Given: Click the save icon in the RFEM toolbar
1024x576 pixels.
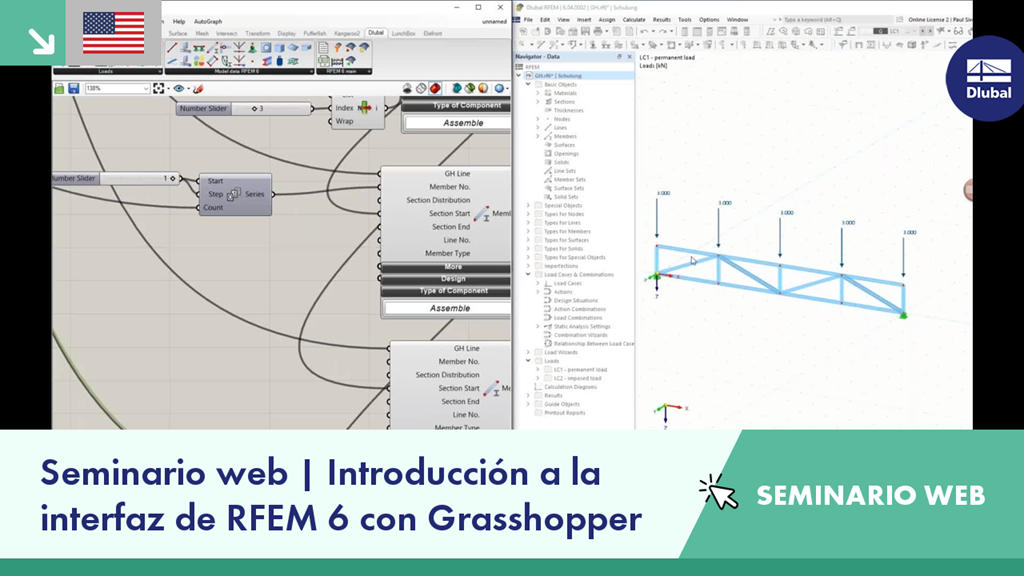Looking at the screenshot, I should click(585, 31).
